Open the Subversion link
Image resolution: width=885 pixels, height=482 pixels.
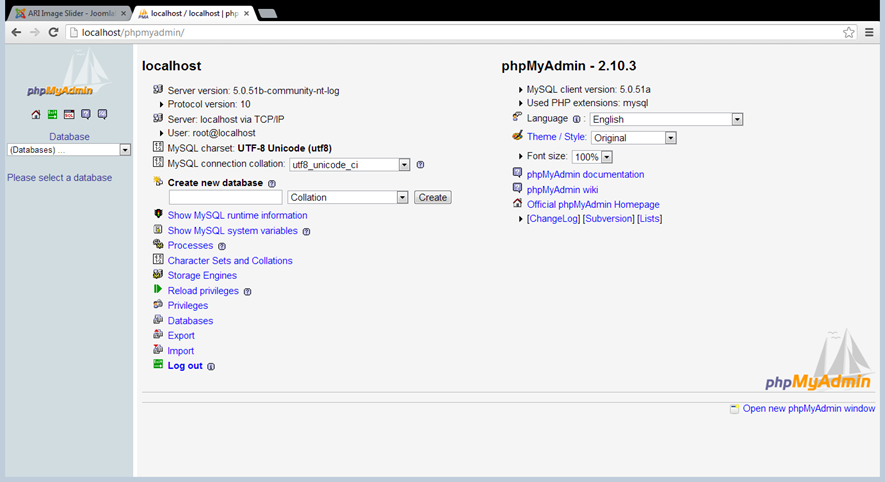[608, 218]
